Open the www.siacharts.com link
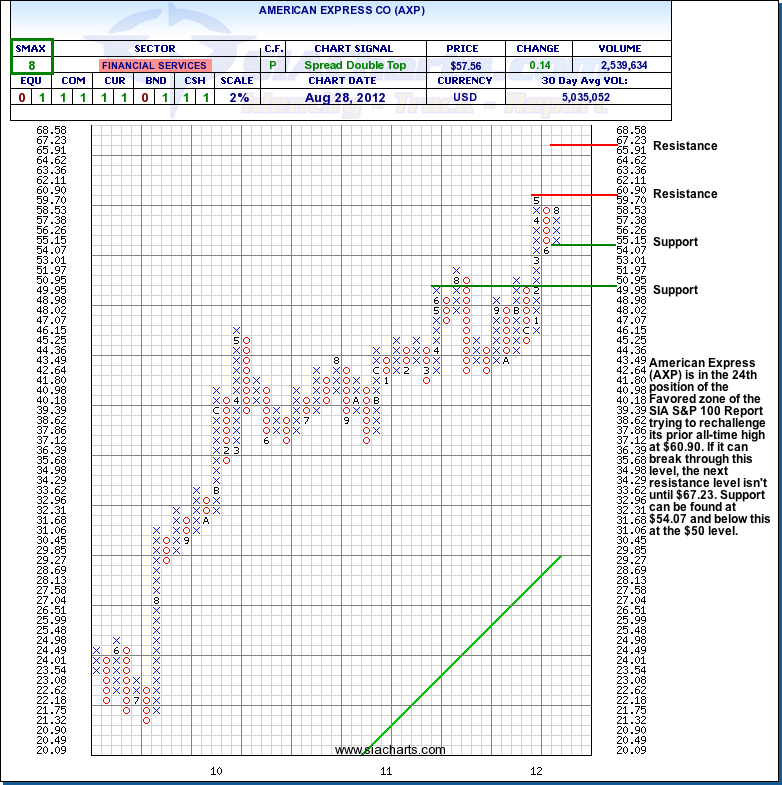782x785 pixels. tap(390, 750)
